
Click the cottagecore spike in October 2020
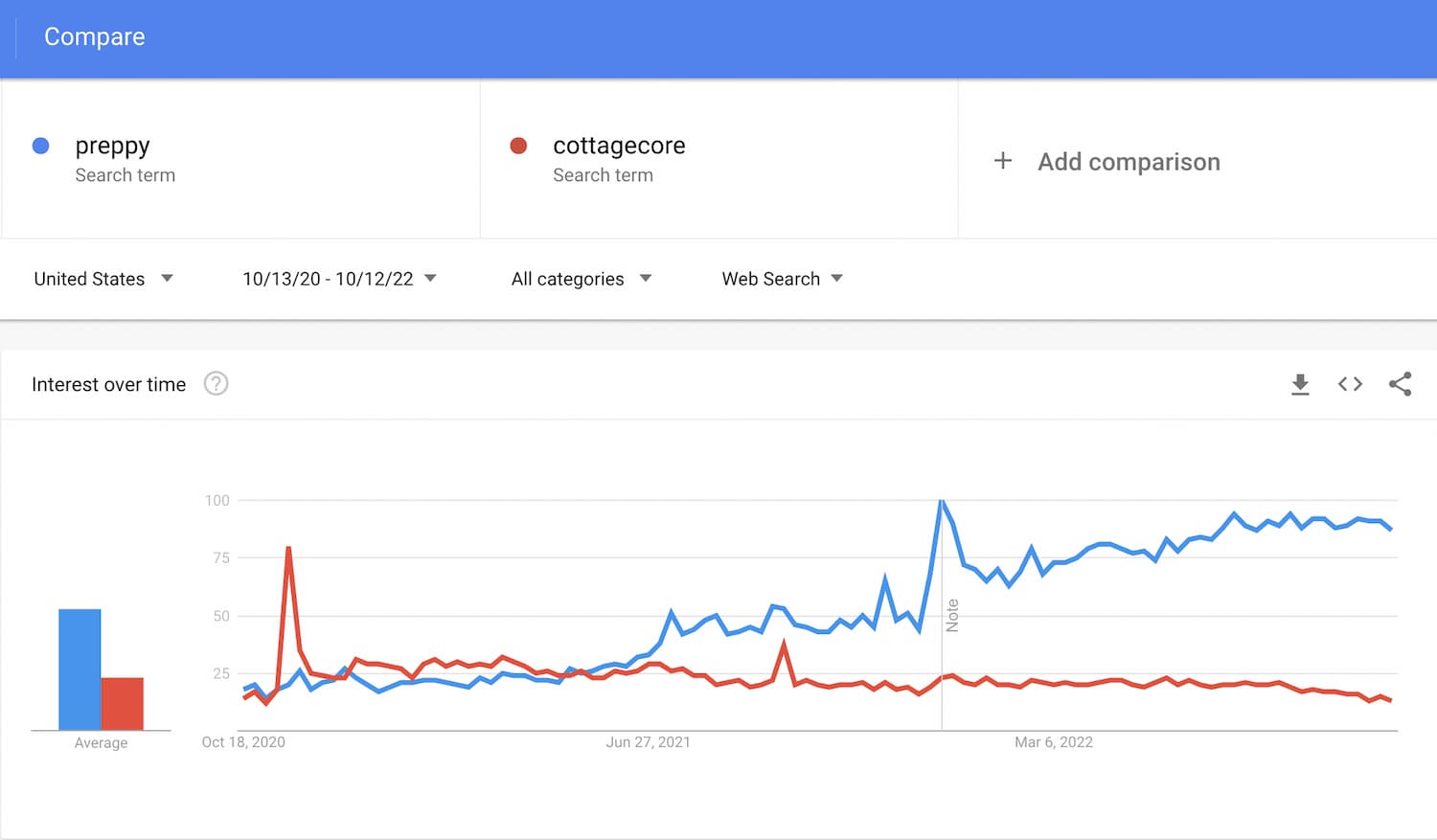(x=289, y=549)
